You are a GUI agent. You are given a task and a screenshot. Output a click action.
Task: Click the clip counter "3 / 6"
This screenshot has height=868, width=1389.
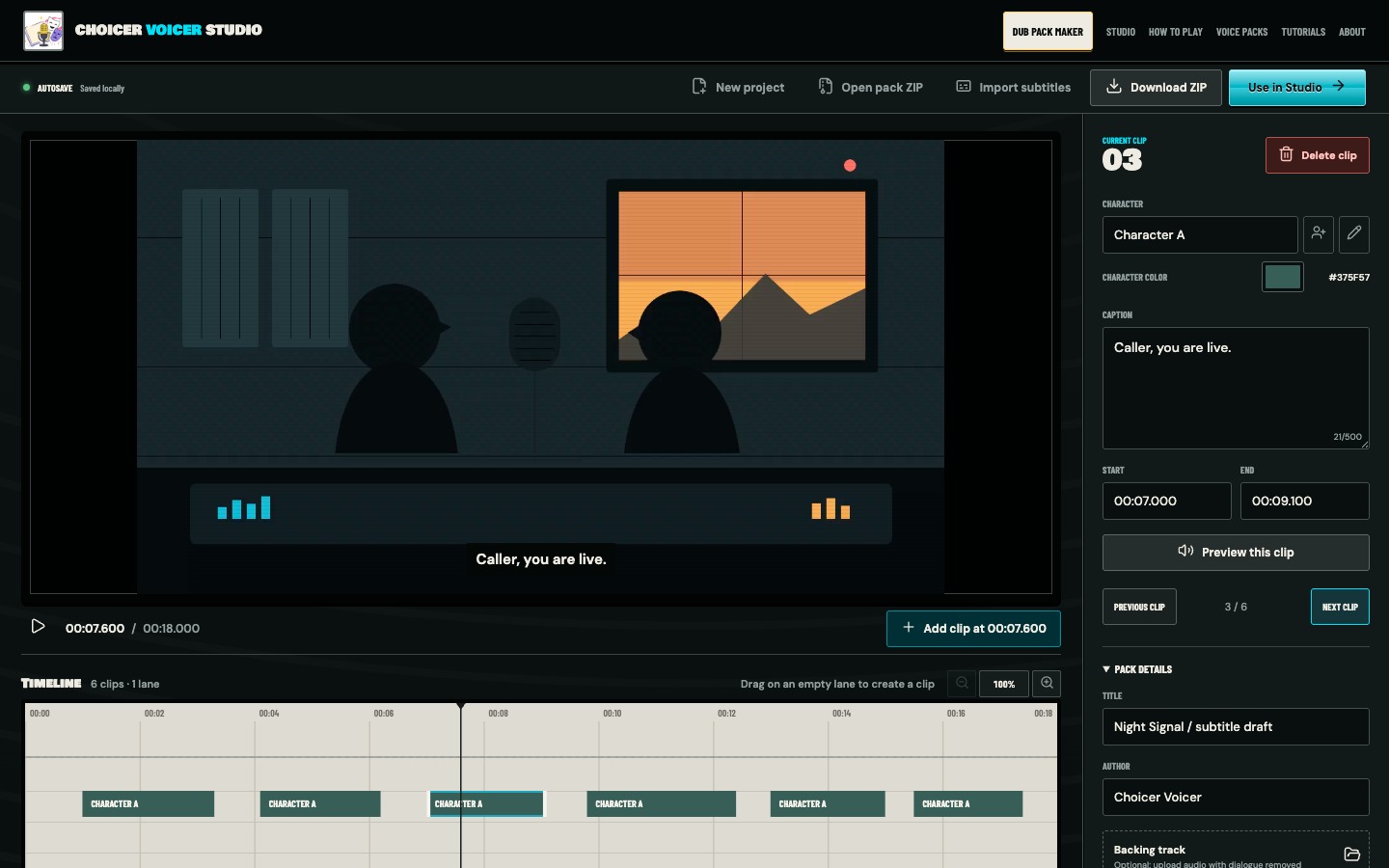[x=1236, y=607]
